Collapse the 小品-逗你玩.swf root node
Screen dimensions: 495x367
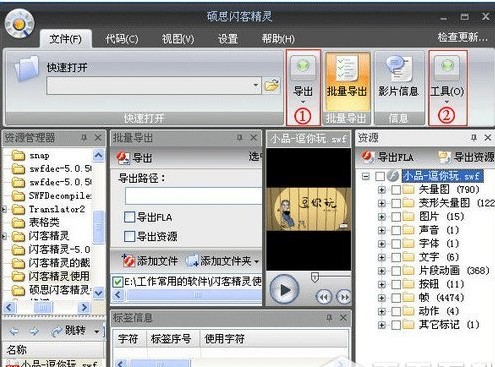(x=366, y=176)
